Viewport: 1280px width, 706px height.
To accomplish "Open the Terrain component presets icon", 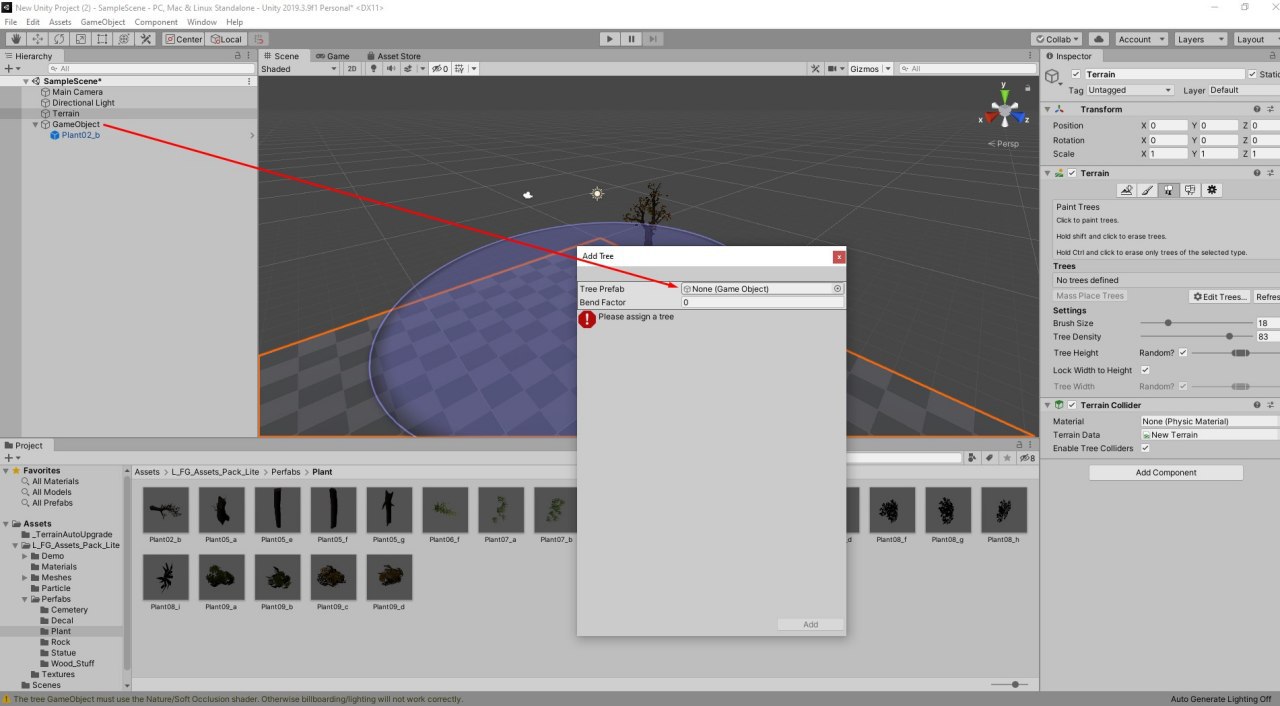I will click(x=1271, y=173).
